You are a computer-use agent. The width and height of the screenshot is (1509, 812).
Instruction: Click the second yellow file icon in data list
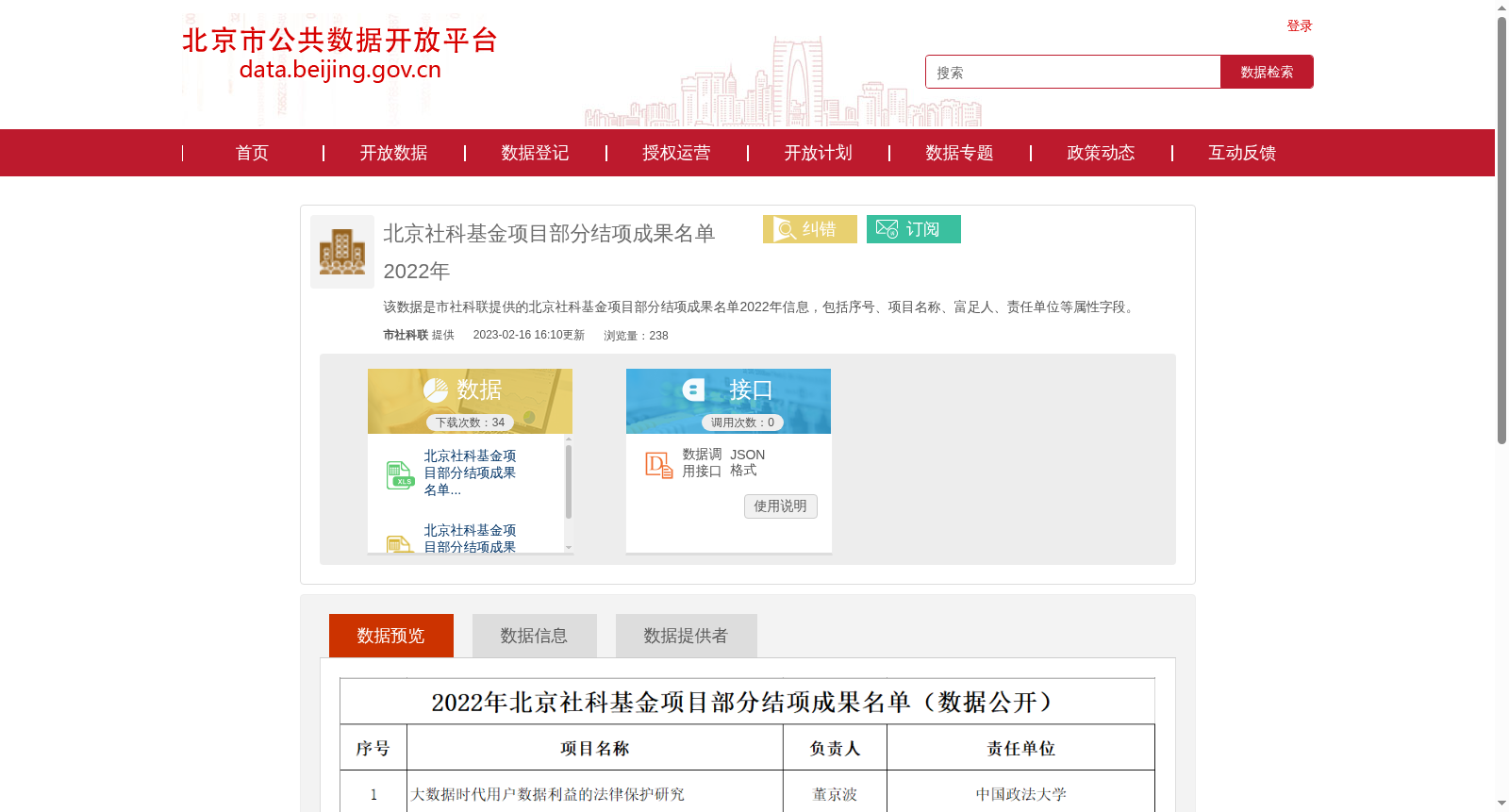point(400,544)
